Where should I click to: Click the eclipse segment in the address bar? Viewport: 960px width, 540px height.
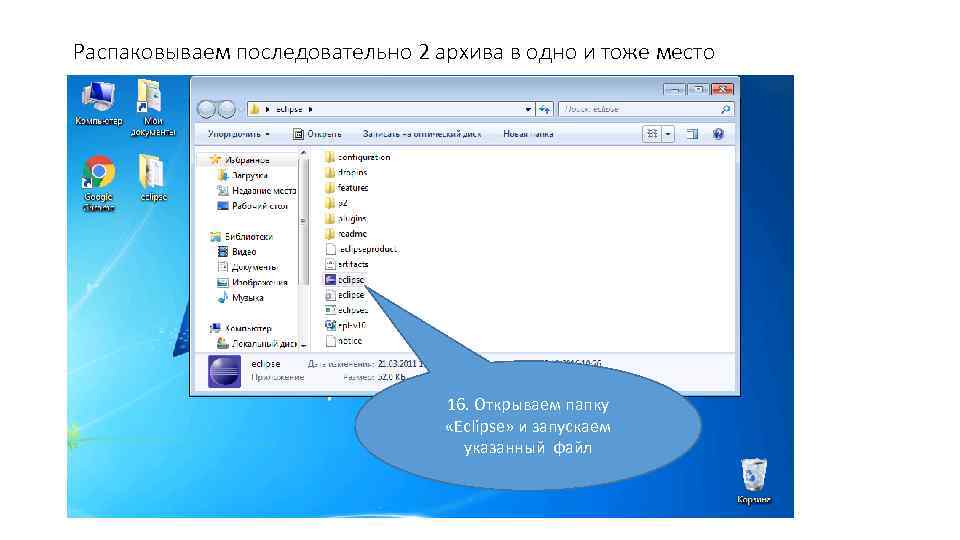[288, 109]
